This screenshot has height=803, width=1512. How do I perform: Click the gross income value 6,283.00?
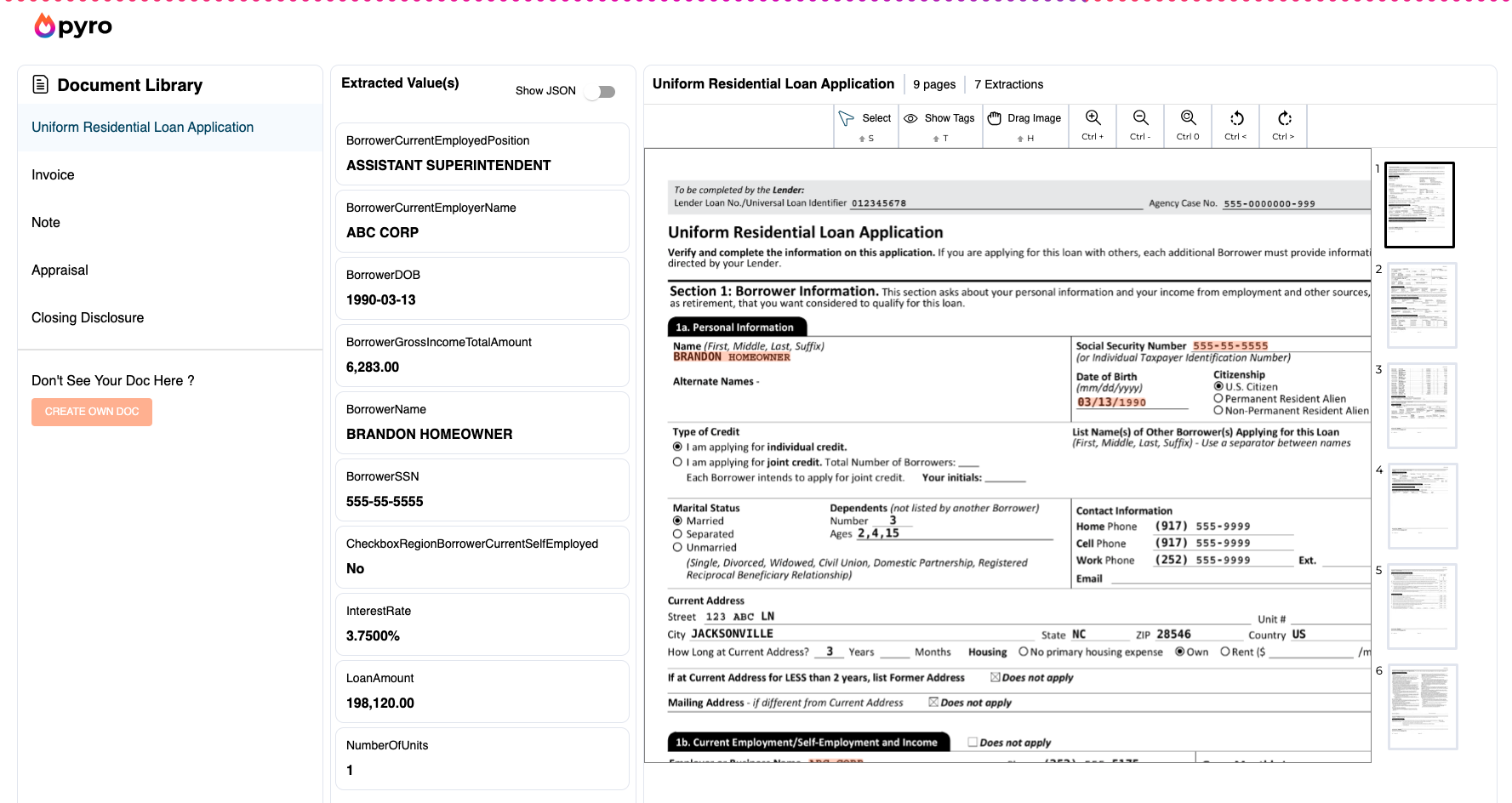pos(373,367)
